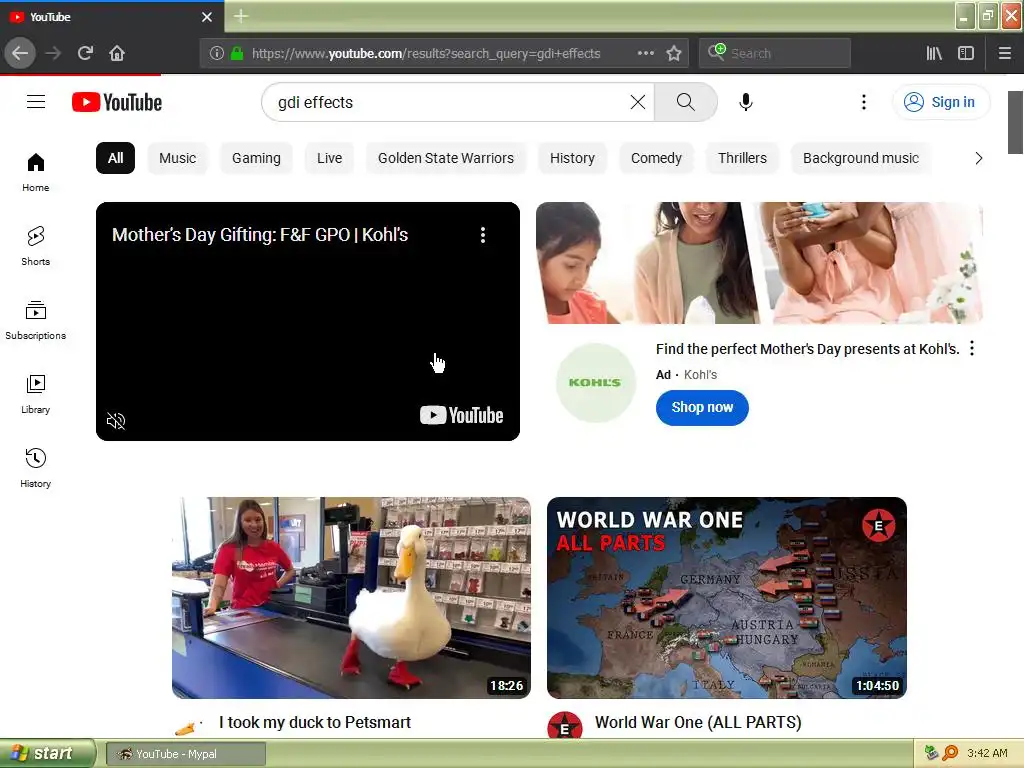Click the World War One channel avatar
The height and width of the screenshot is (768, 1024).
(x=564, y=726)
